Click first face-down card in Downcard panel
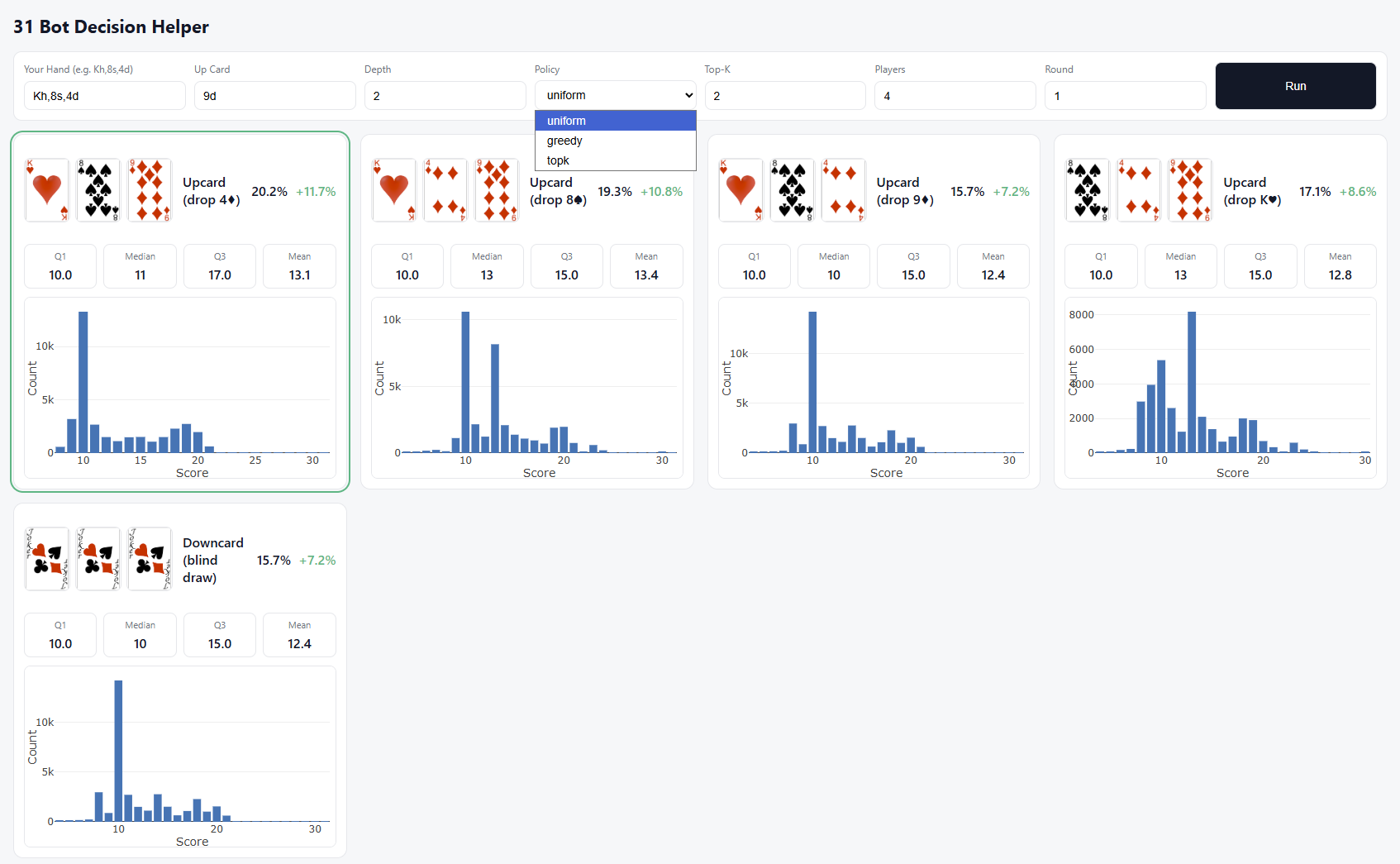The height and width of the screenshot is (864, 1400). [x=47, y=559]
